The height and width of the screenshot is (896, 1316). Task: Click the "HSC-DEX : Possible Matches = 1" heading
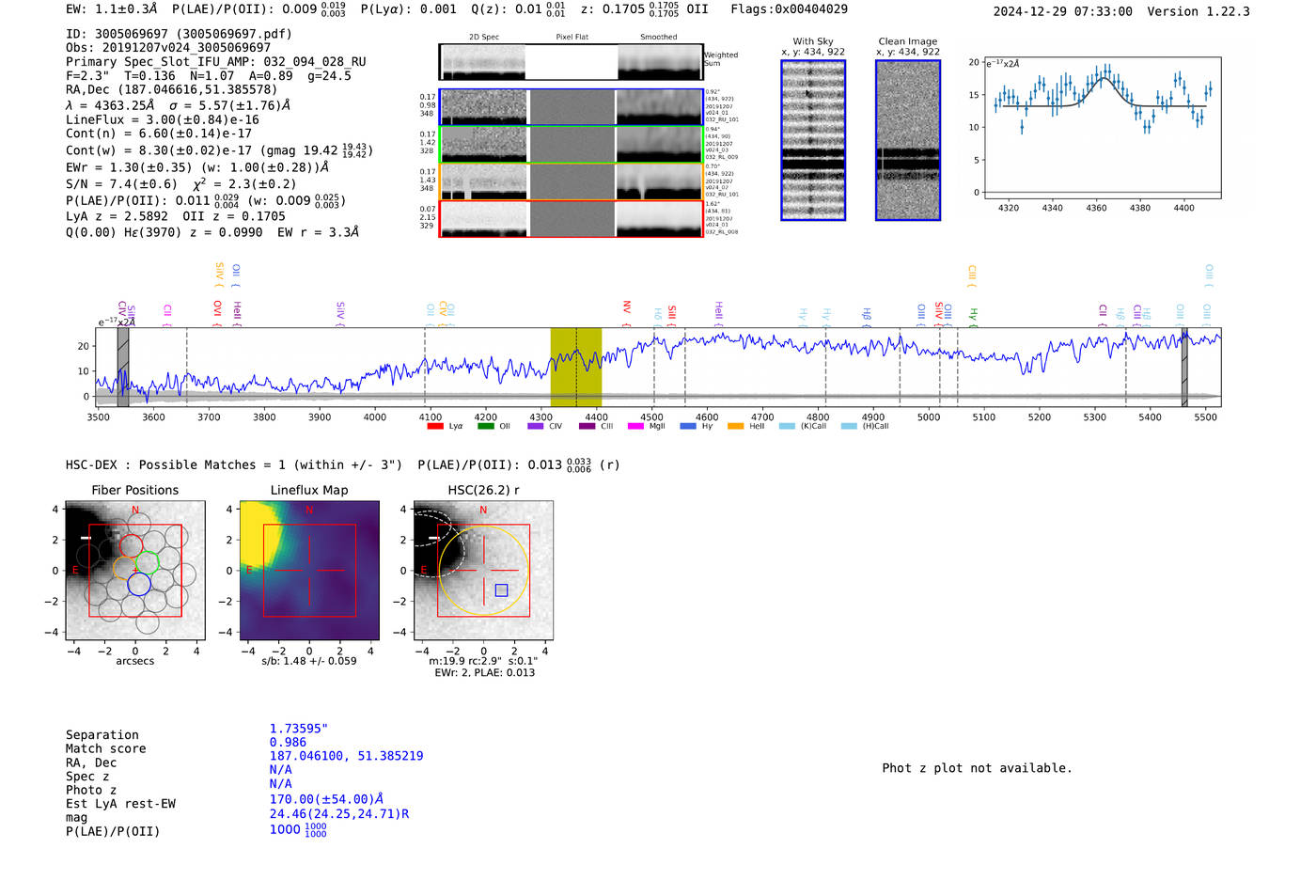176,465
